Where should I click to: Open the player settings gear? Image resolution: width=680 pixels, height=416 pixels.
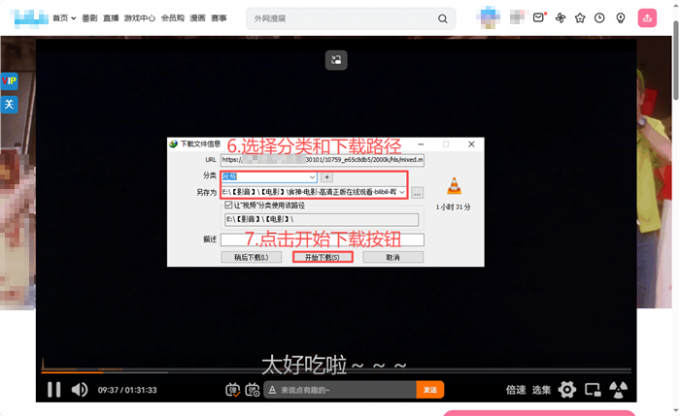tap(567, 390)
